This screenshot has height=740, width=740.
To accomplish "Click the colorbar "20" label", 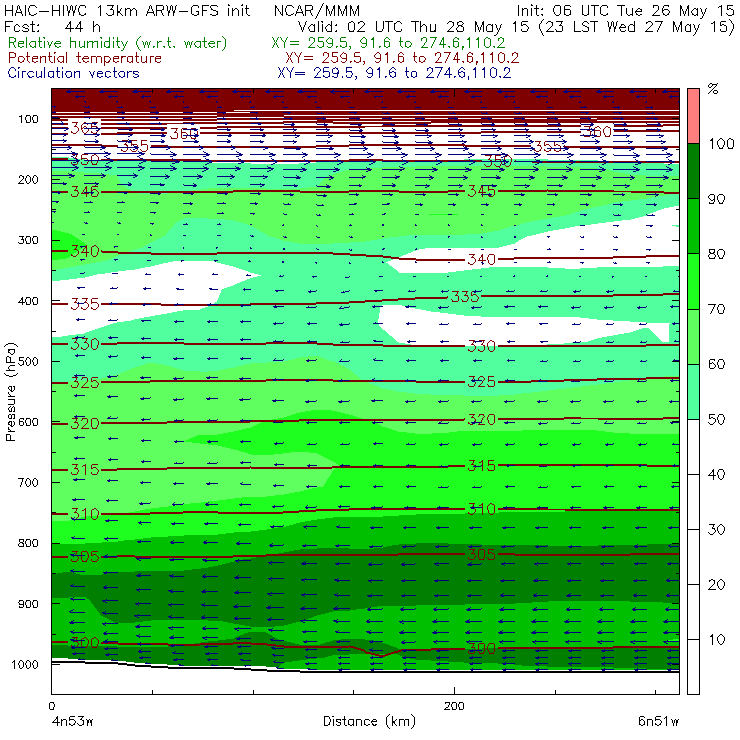I will (x=716, y=585).
